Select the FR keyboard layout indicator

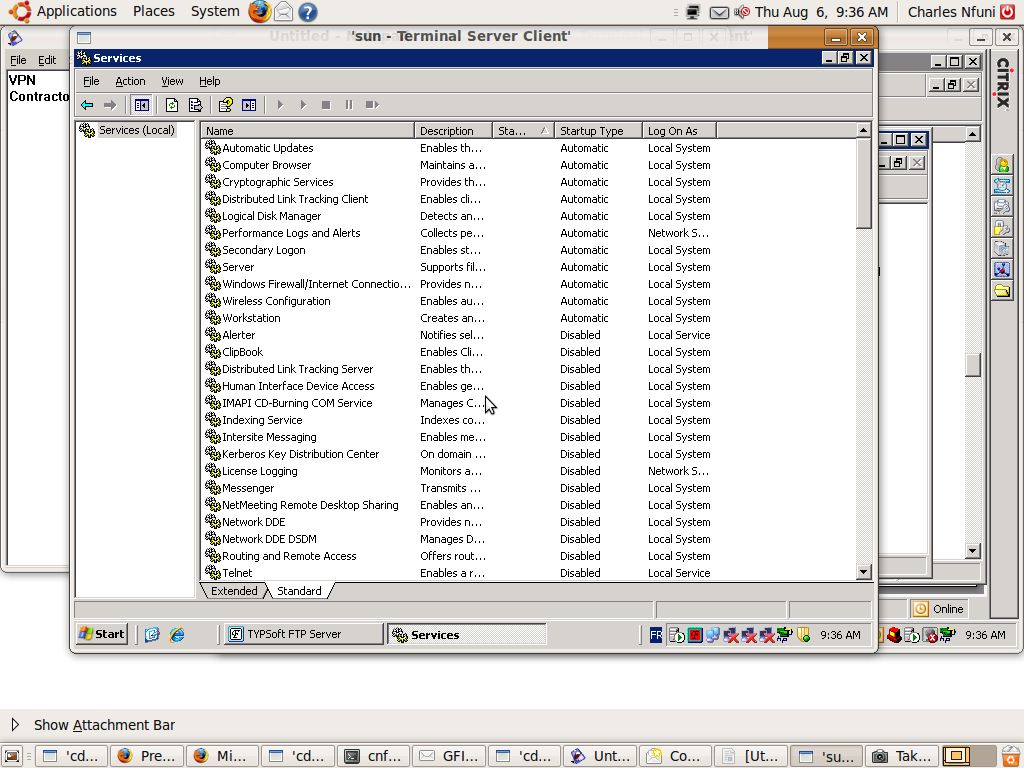point(655,633)
